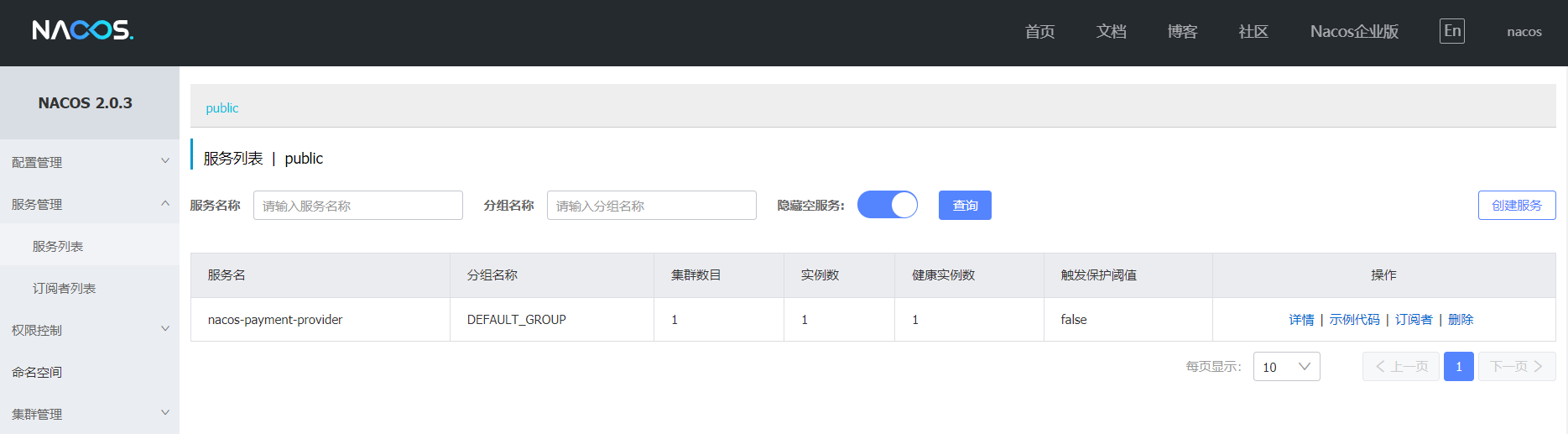The image size is (1568, 434).
Task: Open 服务列表 in the sidebar
Action: (x=90, y=246)
